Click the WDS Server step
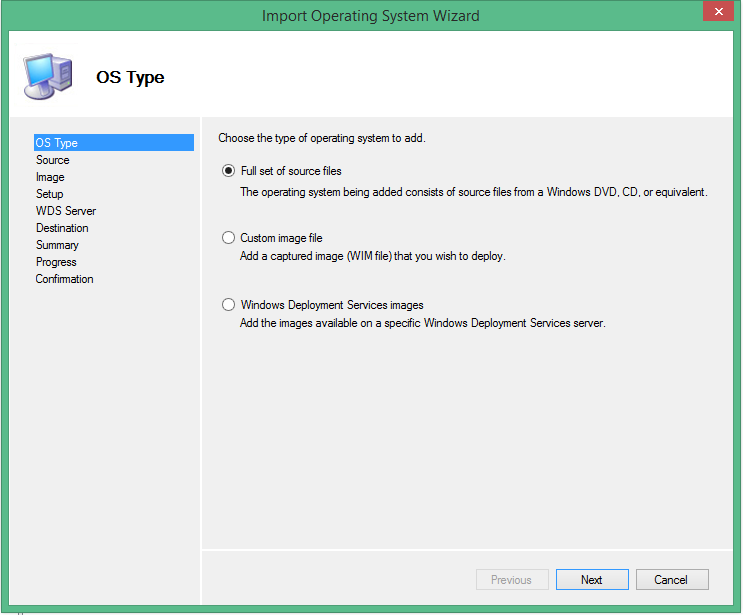This screenshot has height=615, width=743. (x=66, y=211)
